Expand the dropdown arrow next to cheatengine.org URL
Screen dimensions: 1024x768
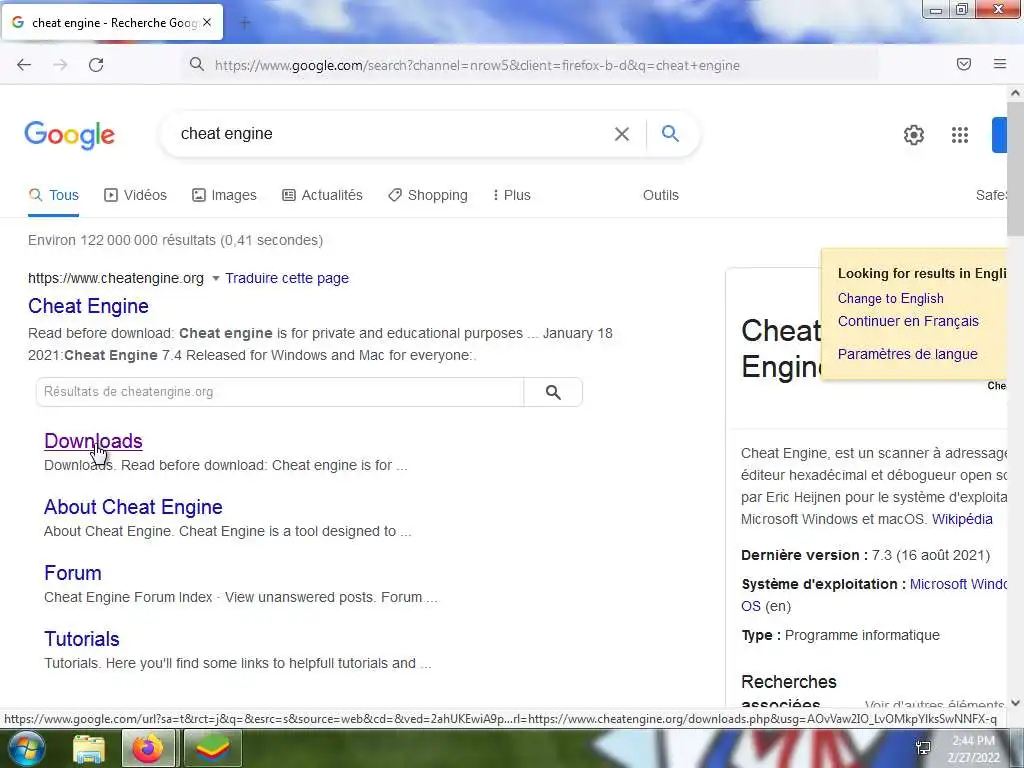point(216,278)
